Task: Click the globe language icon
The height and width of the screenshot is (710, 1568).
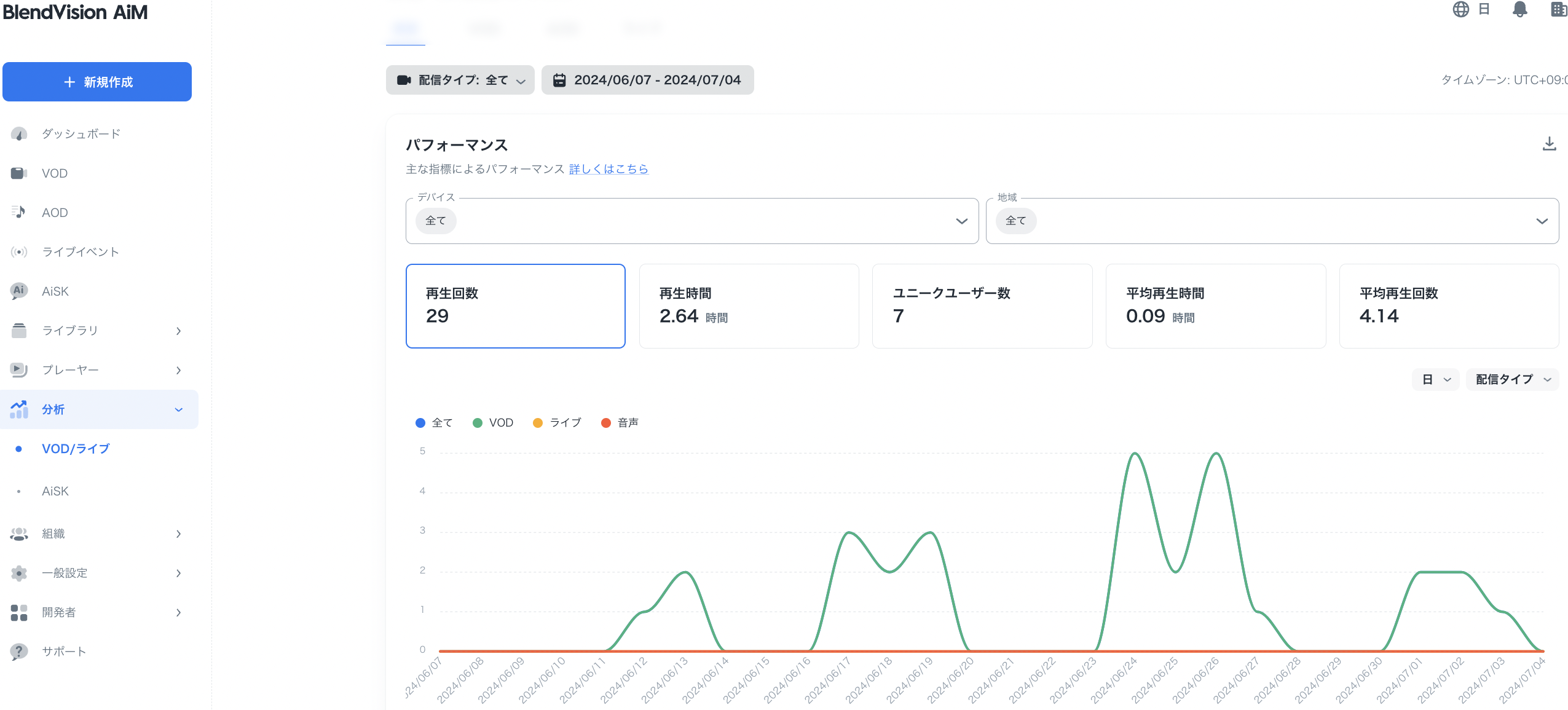Action: pyautogui.click(x=1460, y=10)
